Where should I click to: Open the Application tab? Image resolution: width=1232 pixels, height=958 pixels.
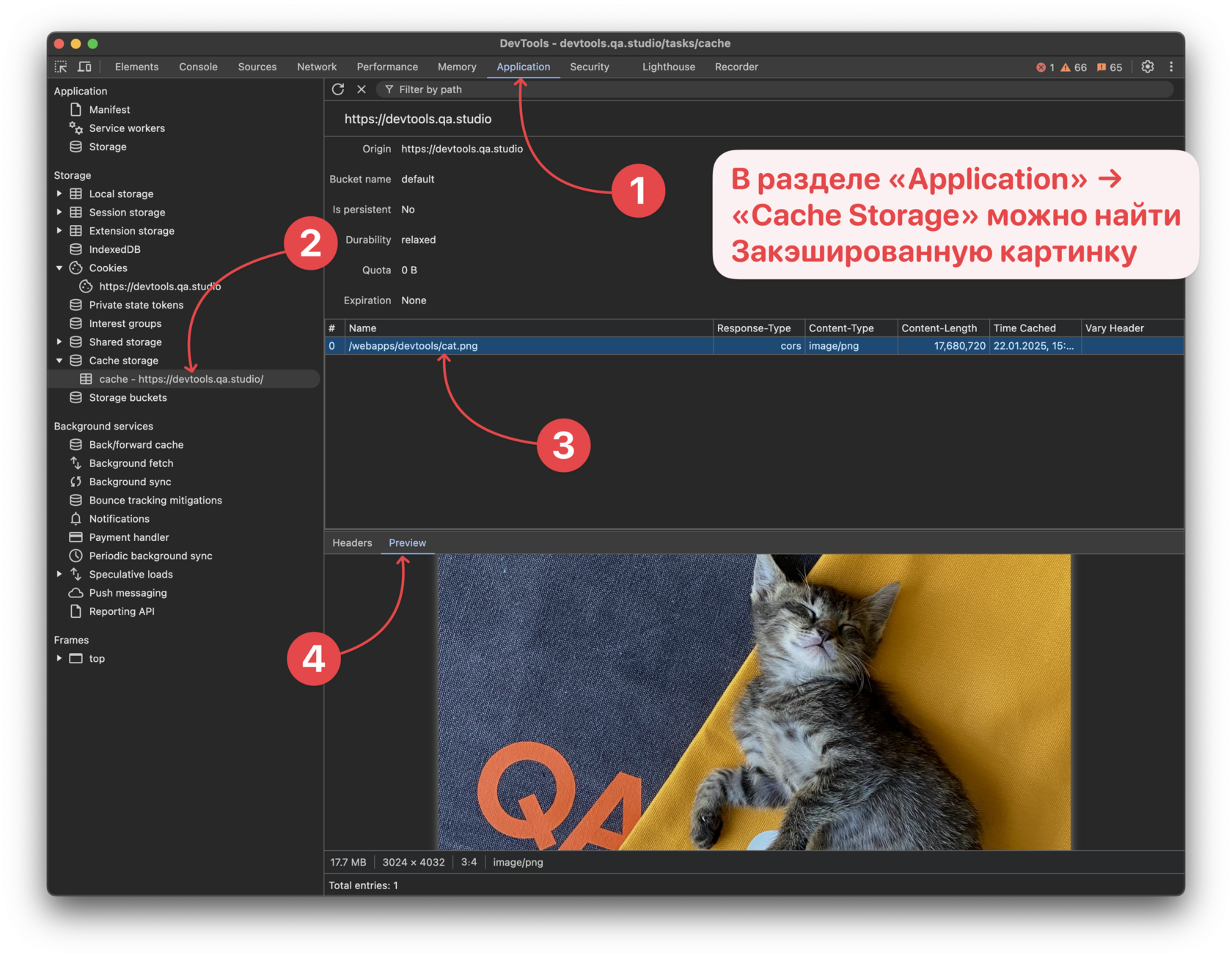[523, 67]
